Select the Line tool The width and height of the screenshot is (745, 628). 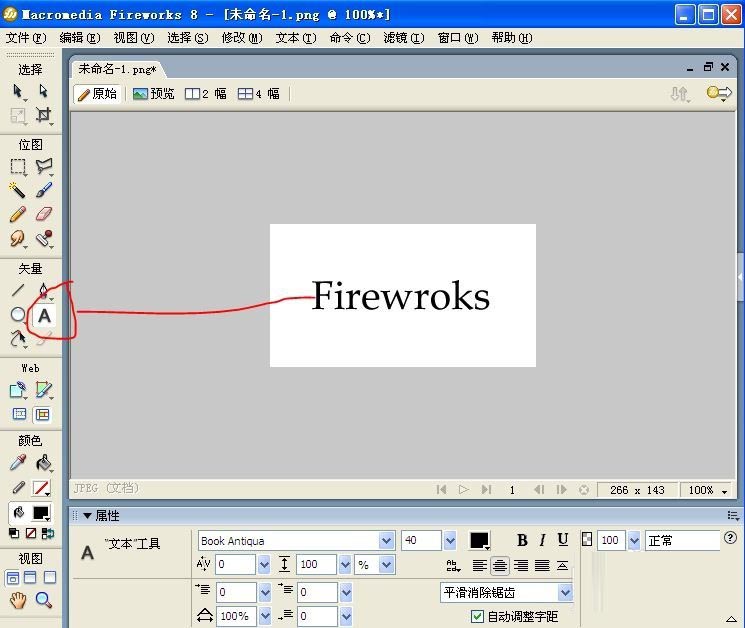pyautogui.click(x=18, y=291)
